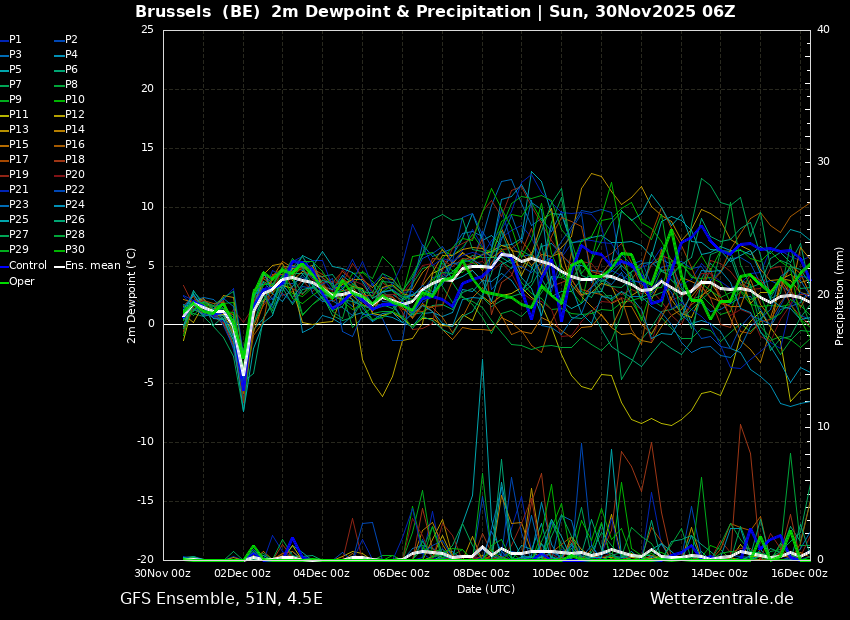850x620 pixels.
Task: Click the Ens. mean legend entry
Action: point(93,265)
